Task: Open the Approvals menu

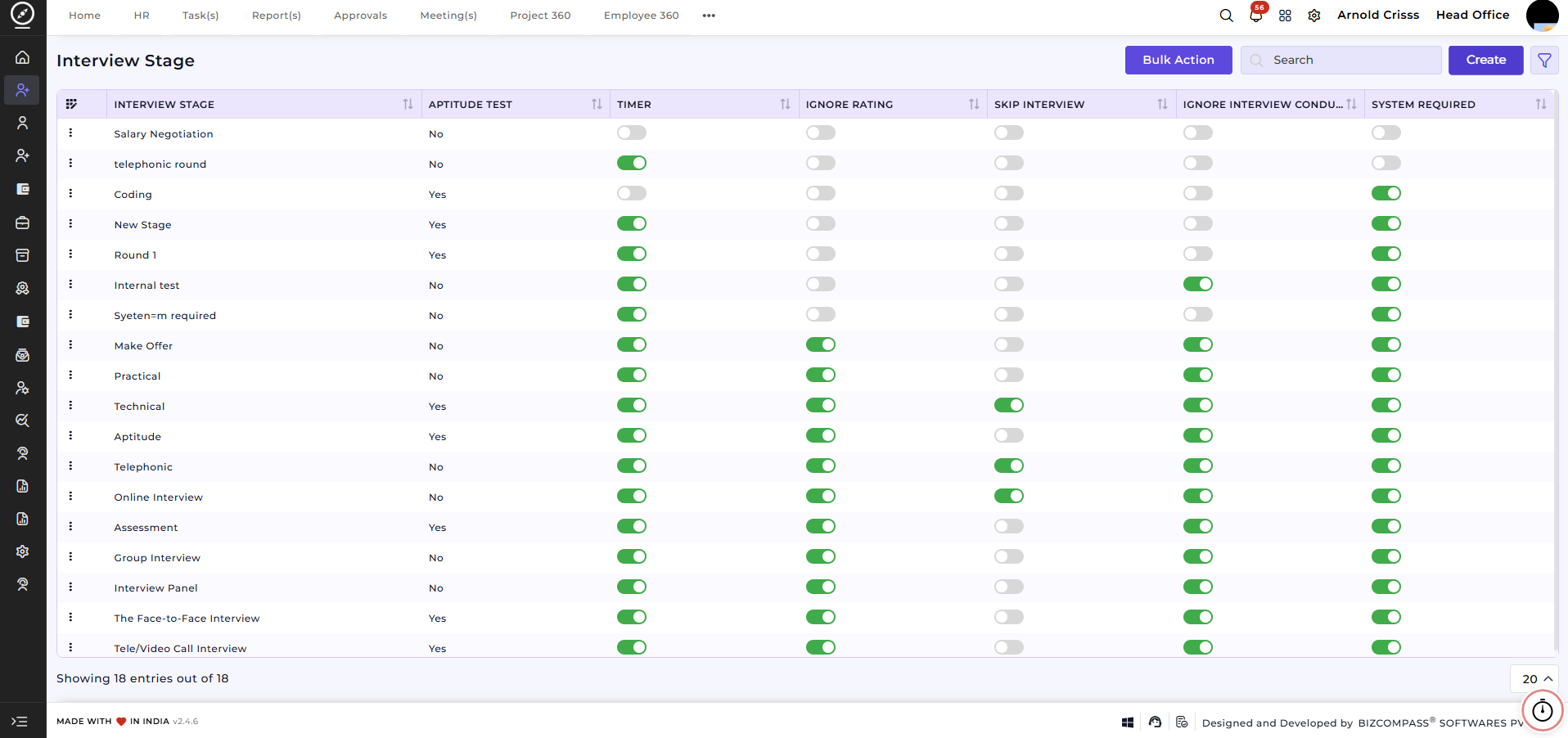Action: [360, 16]
